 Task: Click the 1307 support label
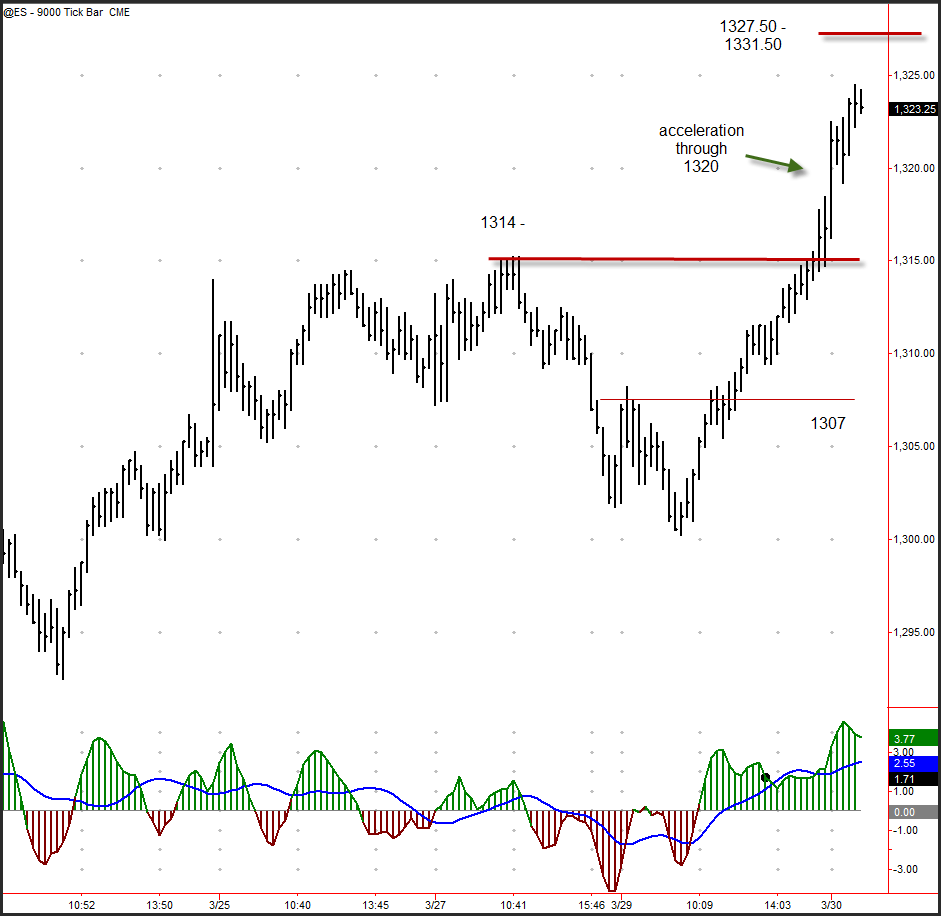click(827, 423)
